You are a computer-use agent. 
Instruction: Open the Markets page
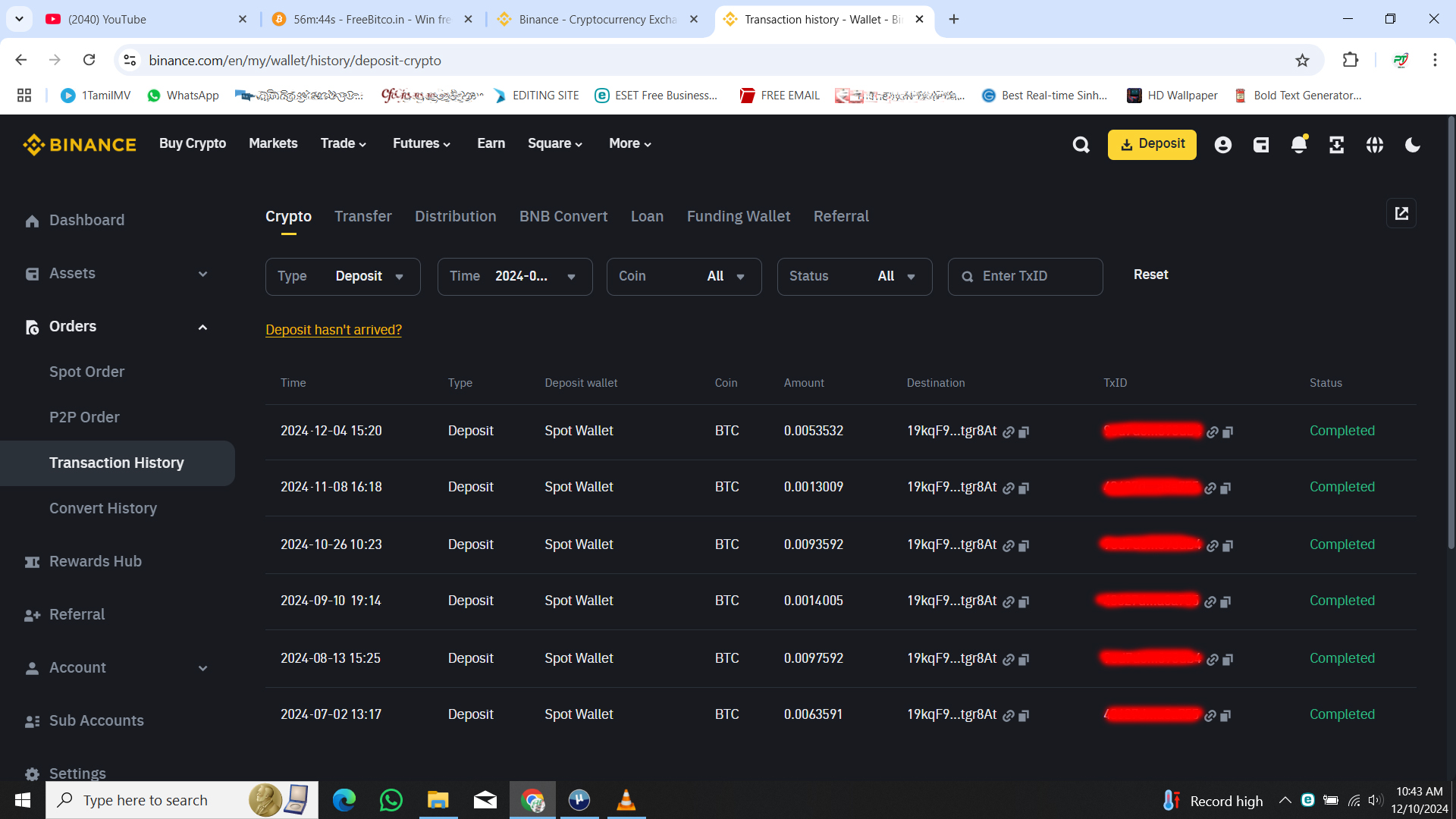pyautogui.click(x=273, y=144)
